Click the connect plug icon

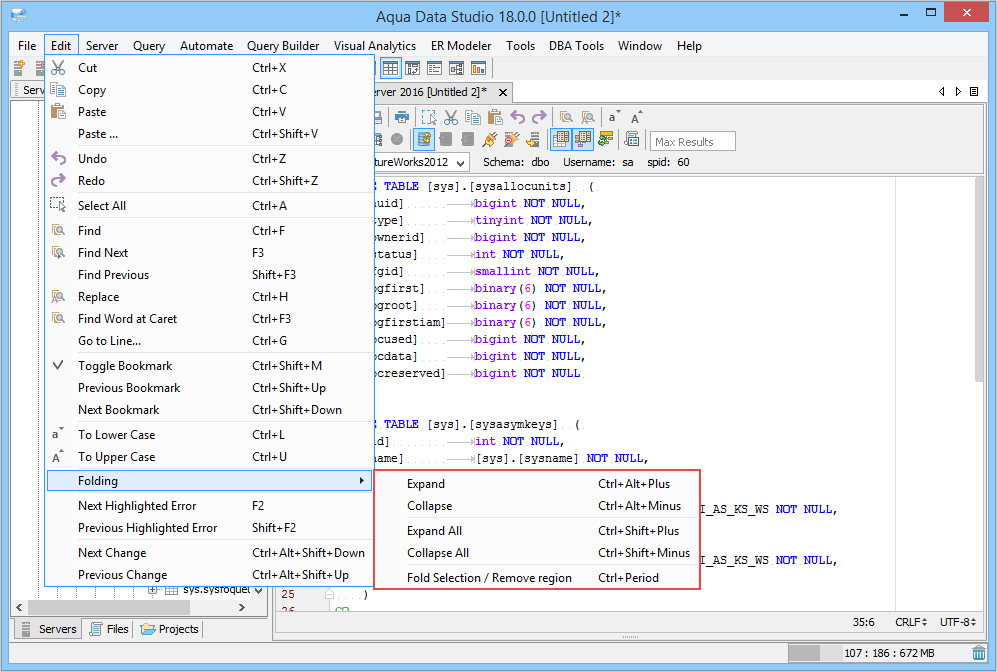490,139
